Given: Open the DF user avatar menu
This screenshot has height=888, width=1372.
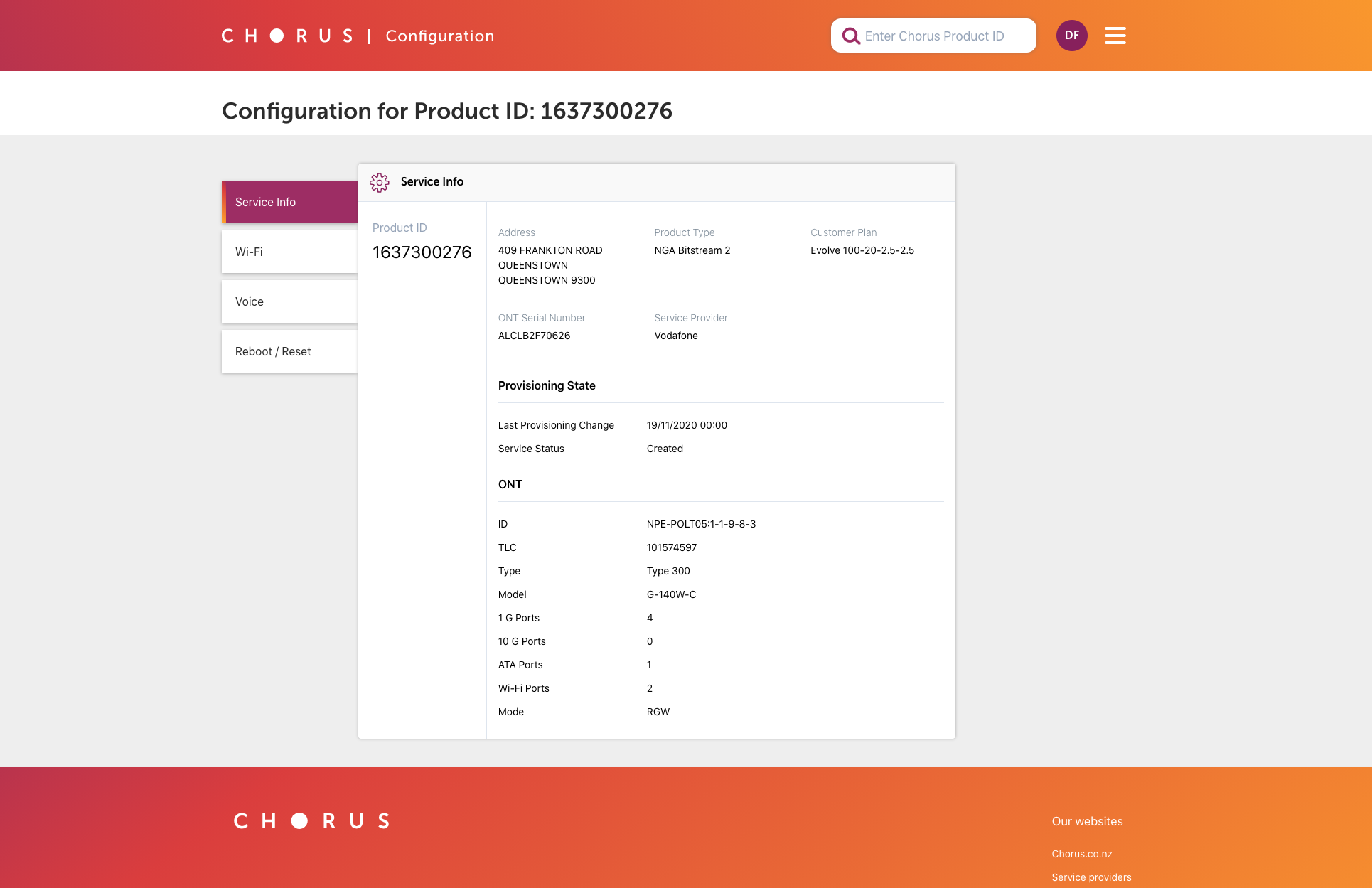Looking at the screenshot, I should point(1071,36).
